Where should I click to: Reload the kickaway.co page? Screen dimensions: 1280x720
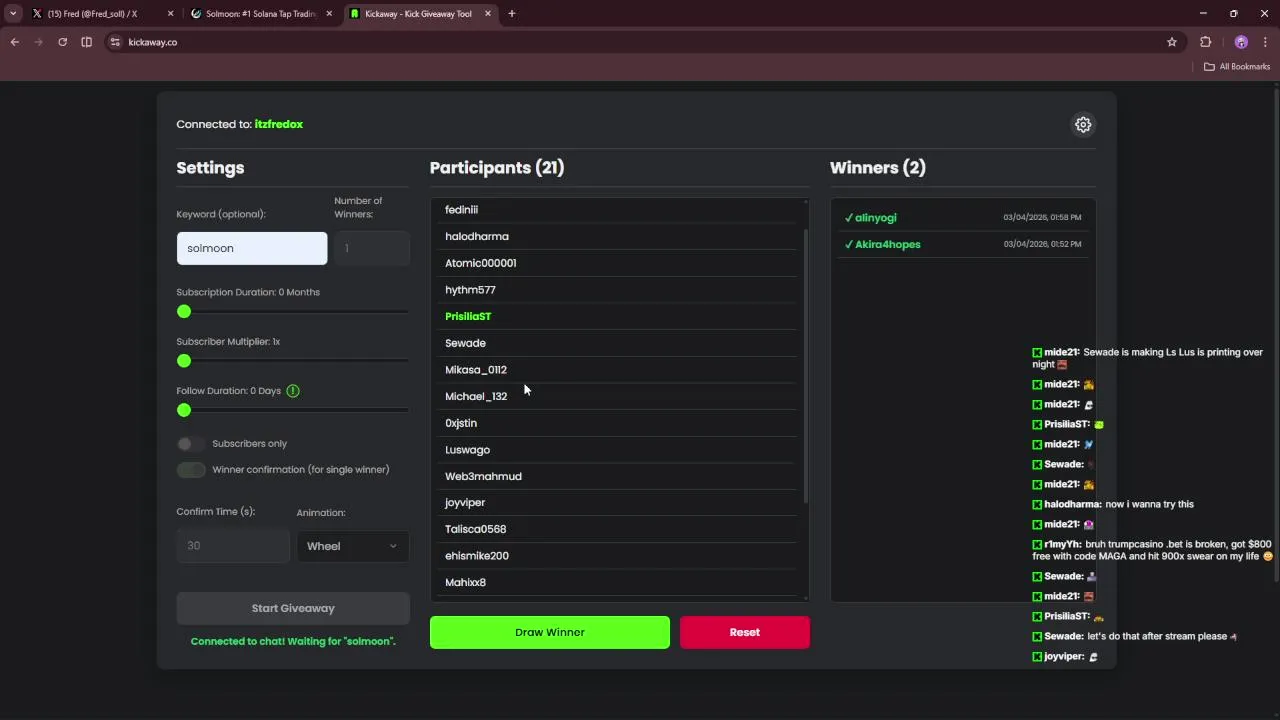click(63, 42)
